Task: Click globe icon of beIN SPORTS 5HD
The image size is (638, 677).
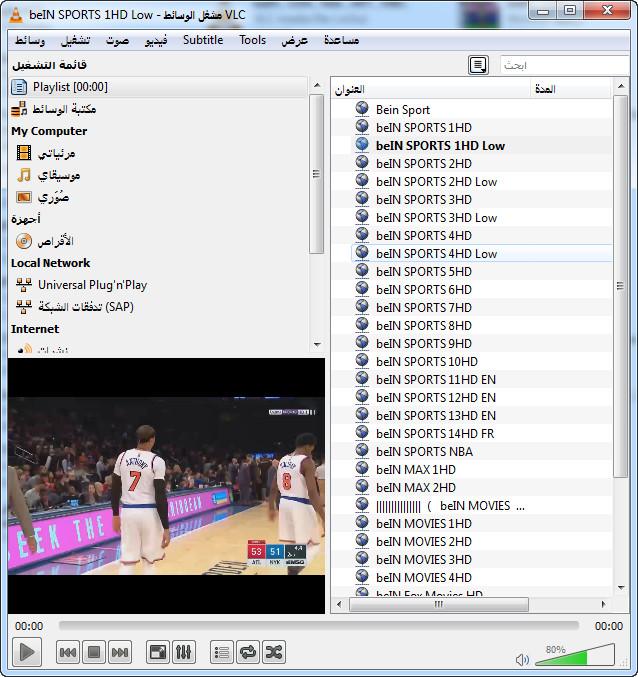Action: pos(362,271)
